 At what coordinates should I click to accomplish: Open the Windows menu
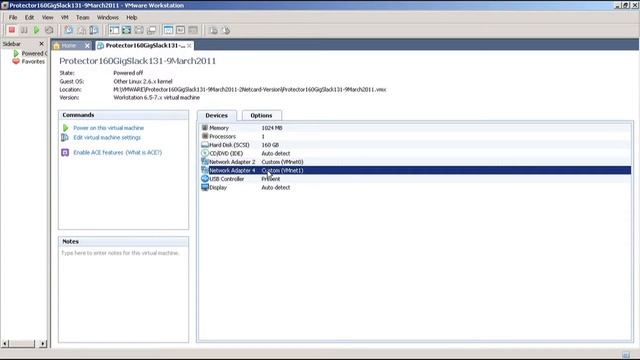pyautogui.click(x=108, y=18)
